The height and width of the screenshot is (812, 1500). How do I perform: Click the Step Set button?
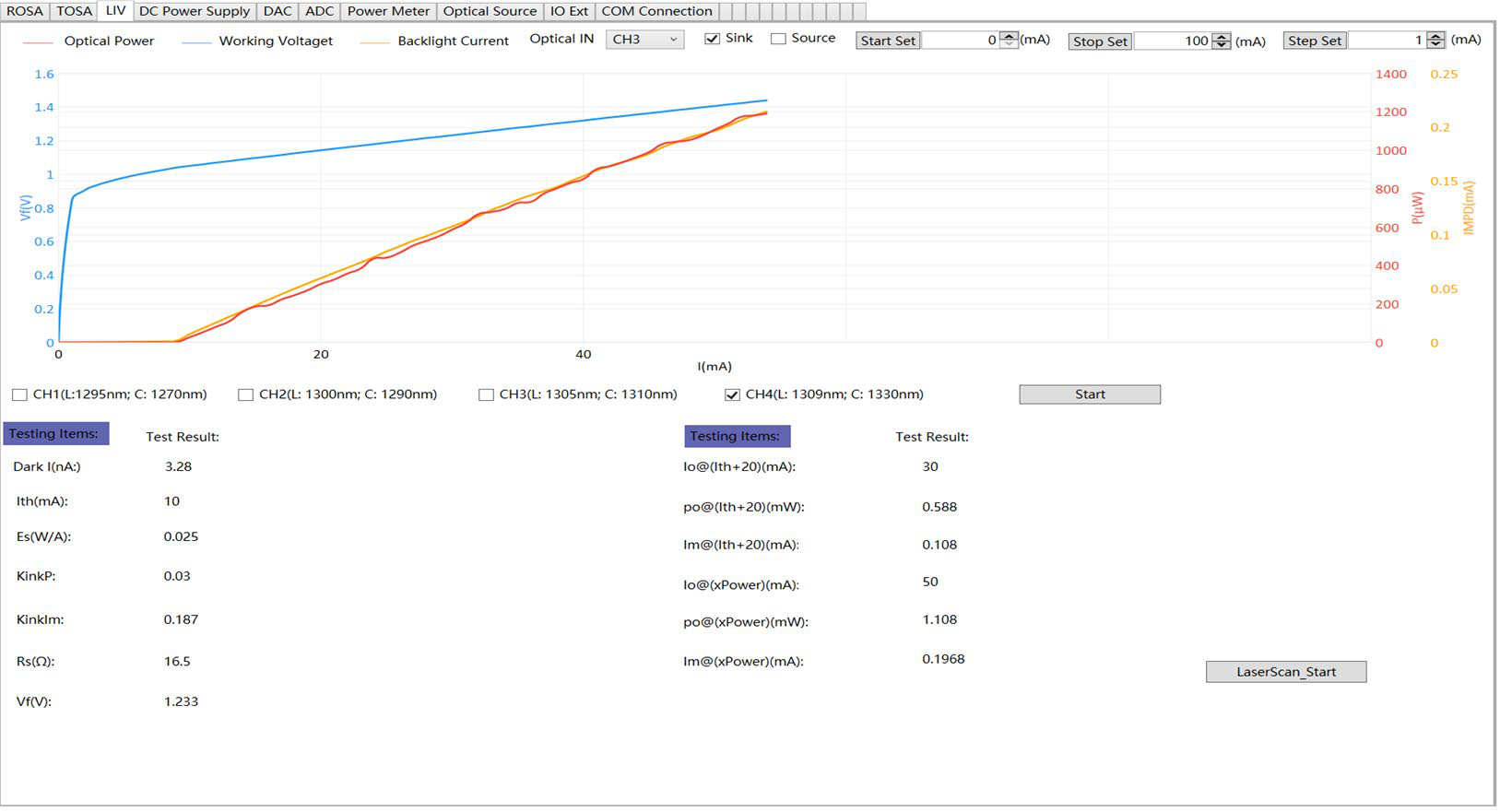(x=1315, y=41)
